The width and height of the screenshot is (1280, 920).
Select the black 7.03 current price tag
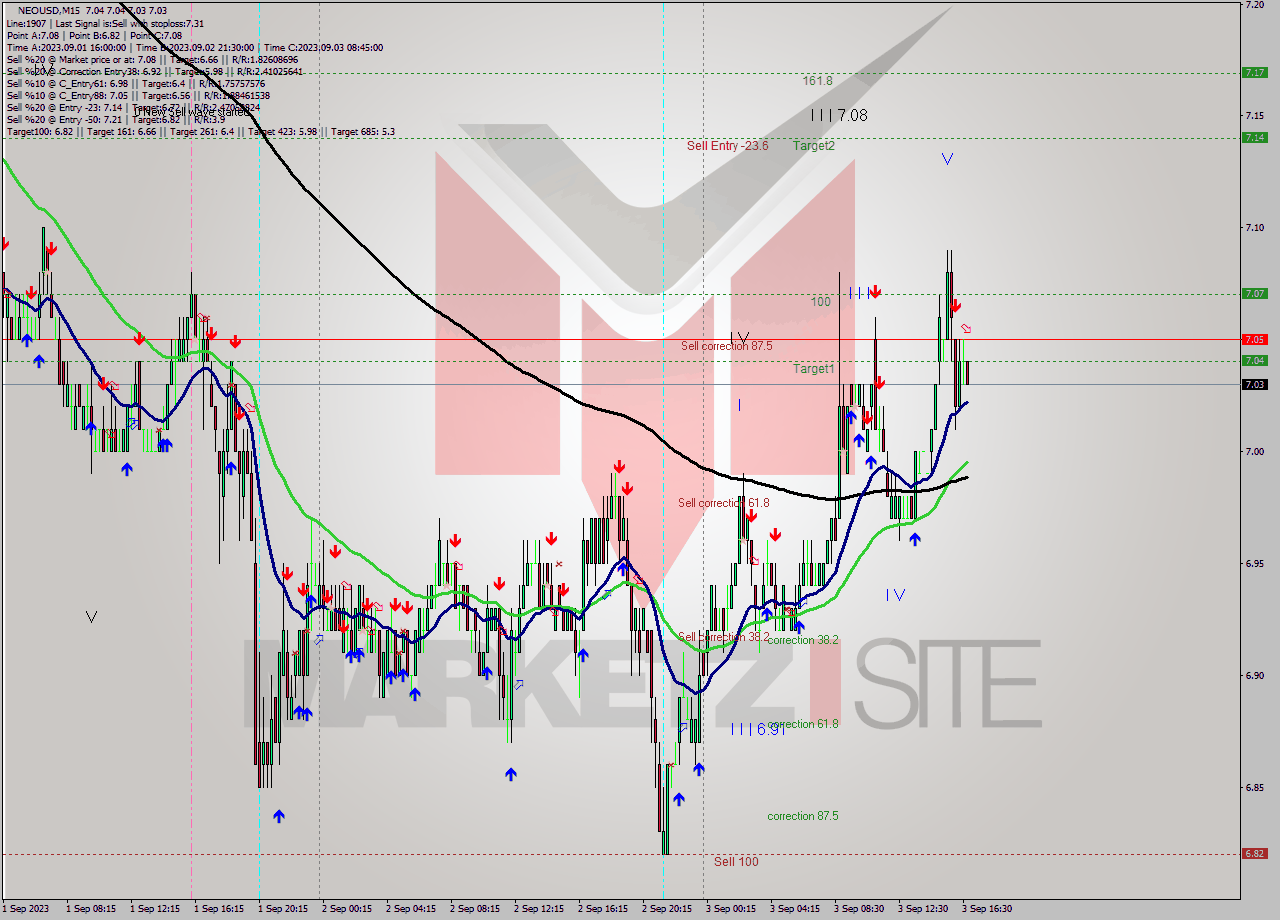[1254, 384]
